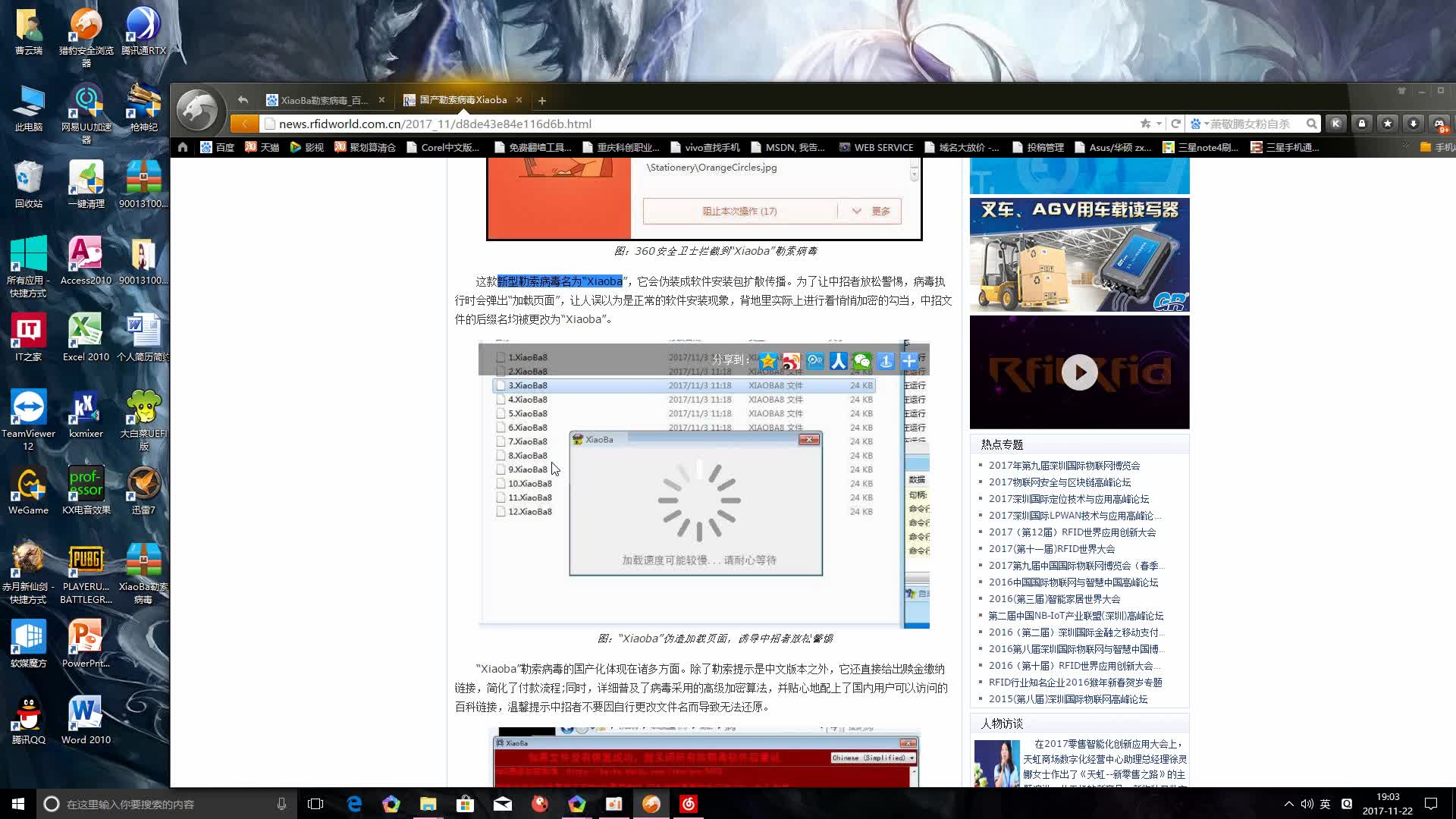The height and width of the screenshot is (819, 1456).
Task: Open the bookmark star dropdown arrow
Action: [1159, 124]
